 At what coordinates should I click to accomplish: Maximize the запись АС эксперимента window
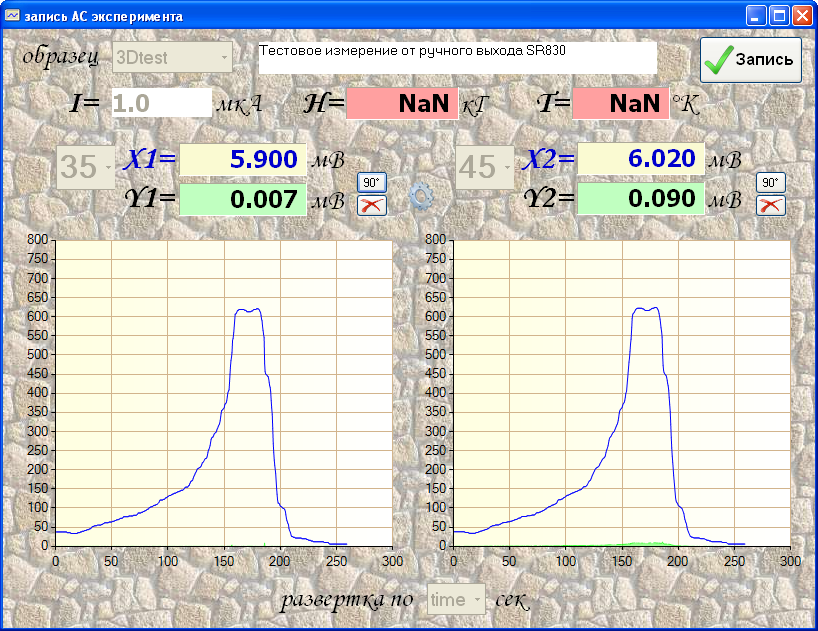click(779, 16)
